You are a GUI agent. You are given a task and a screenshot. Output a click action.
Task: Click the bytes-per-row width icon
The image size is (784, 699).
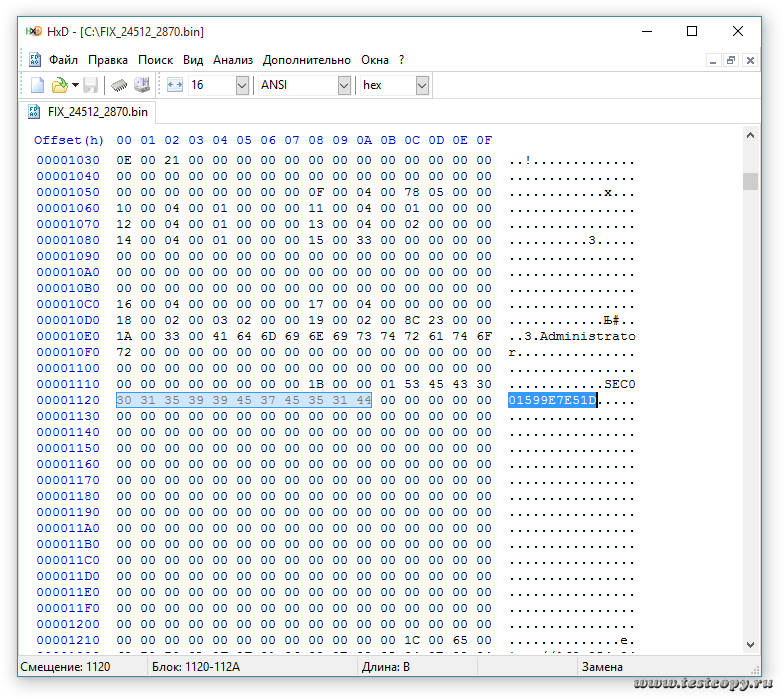pyautogui.click(x=174, y=86)
